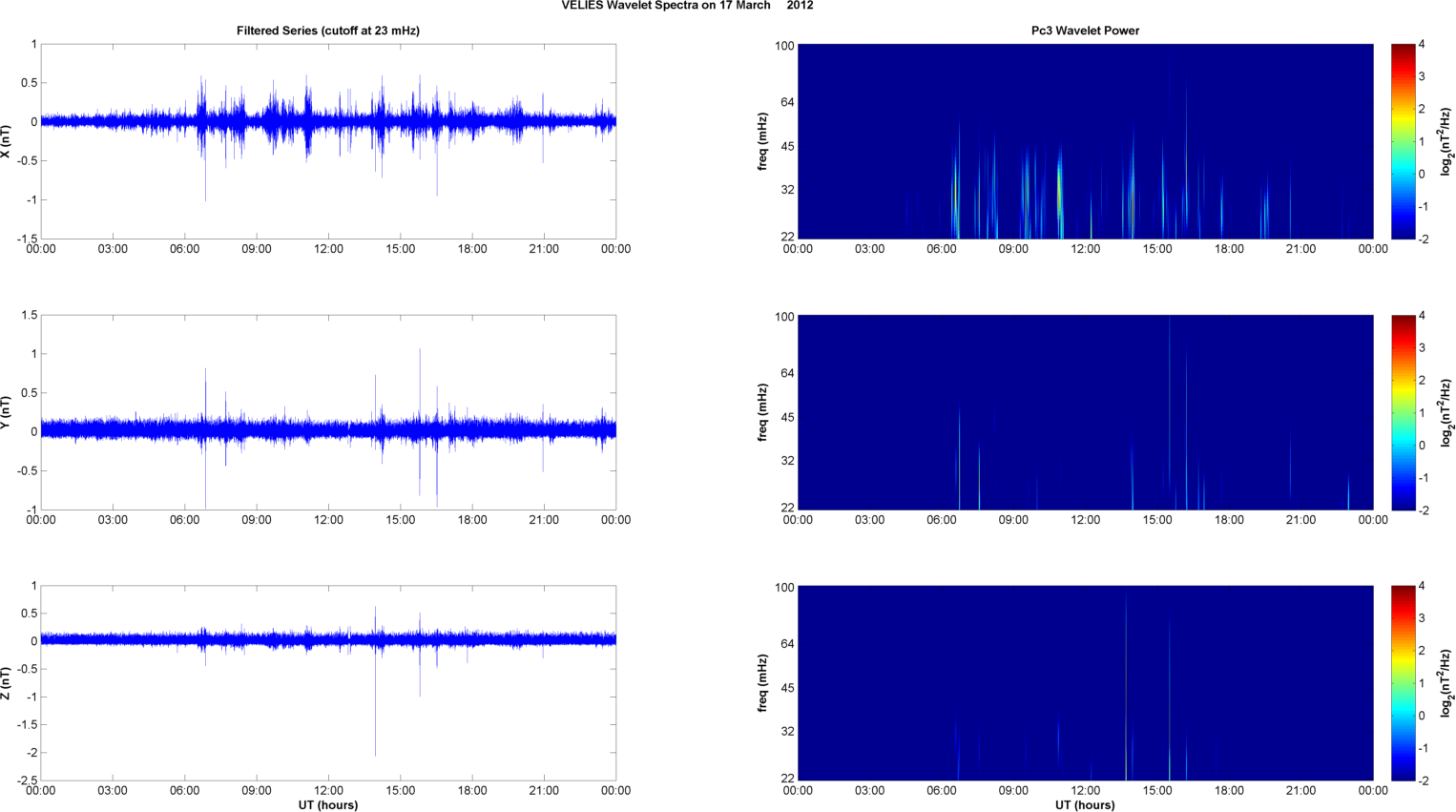Image resolution: width=1456 pixels, height=812 pixels.
Task: Select the 'Filtered Series (cutoff at 23 mHz)' heading
Action: click(328, 31)
